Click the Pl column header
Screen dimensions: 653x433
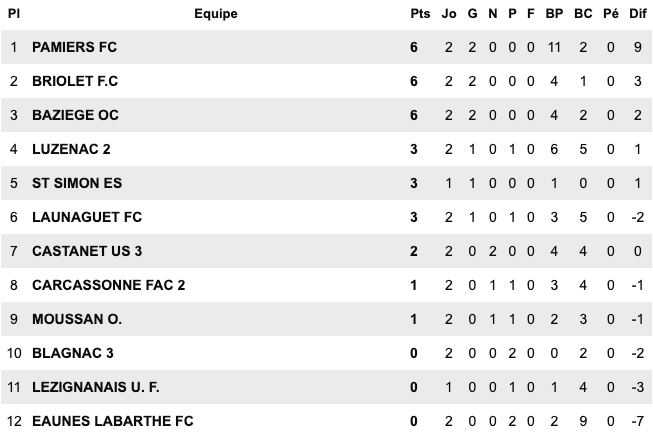14,14
